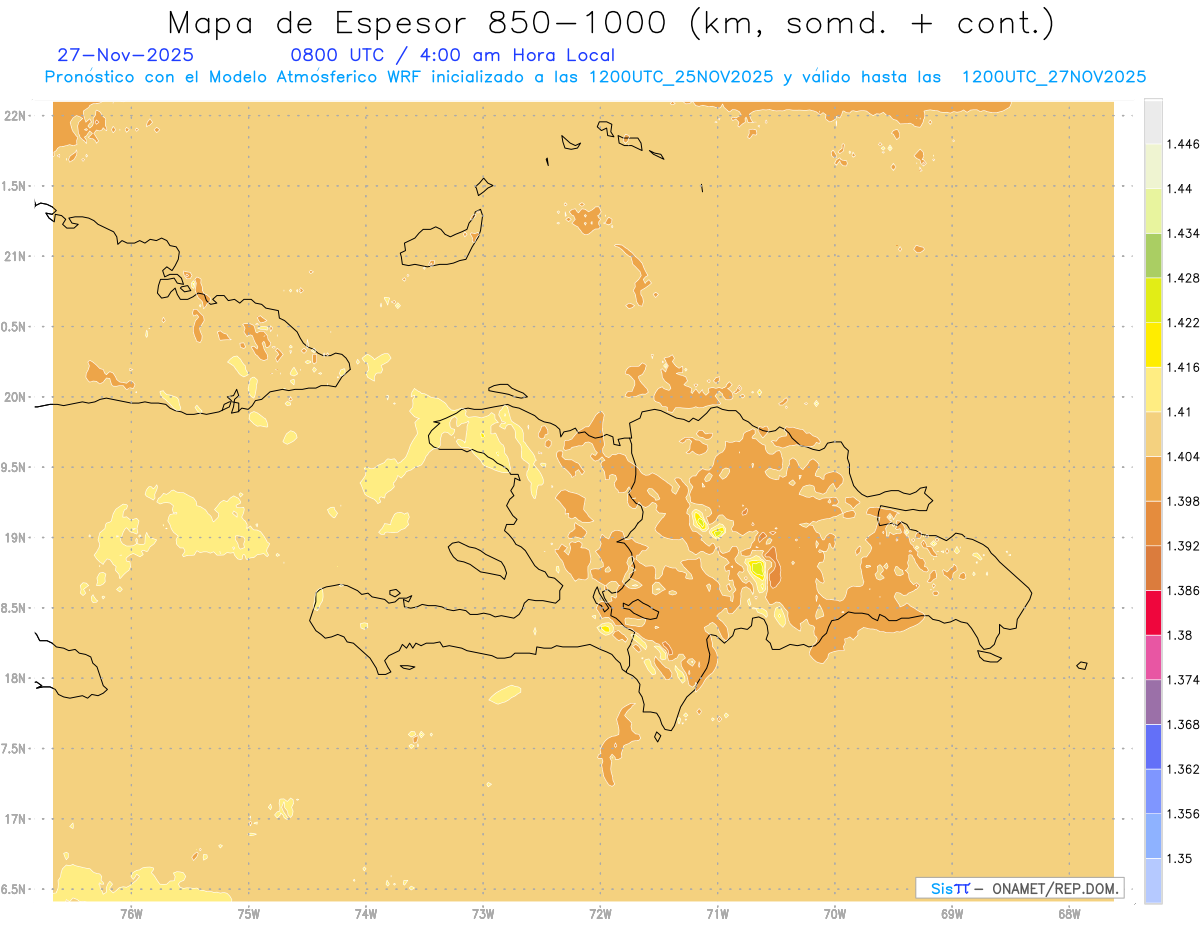Viewport: 1200px width, 927px height.
Task: Click the longitude label 71W
Action: [x=717, y=913]
